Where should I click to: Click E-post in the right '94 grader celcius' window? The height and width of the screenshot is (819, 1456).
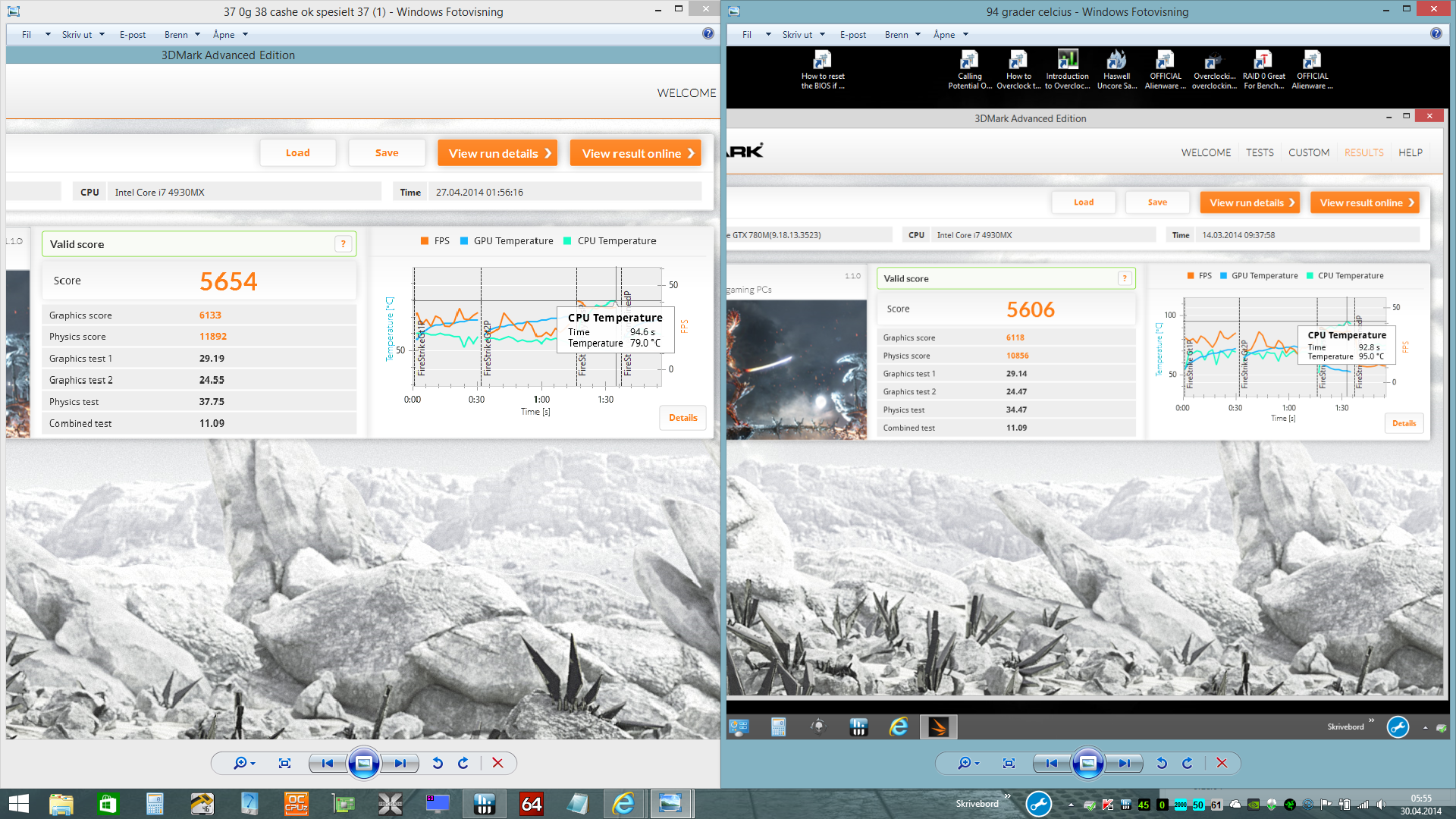pyautogui.click(x=853, y=35)
